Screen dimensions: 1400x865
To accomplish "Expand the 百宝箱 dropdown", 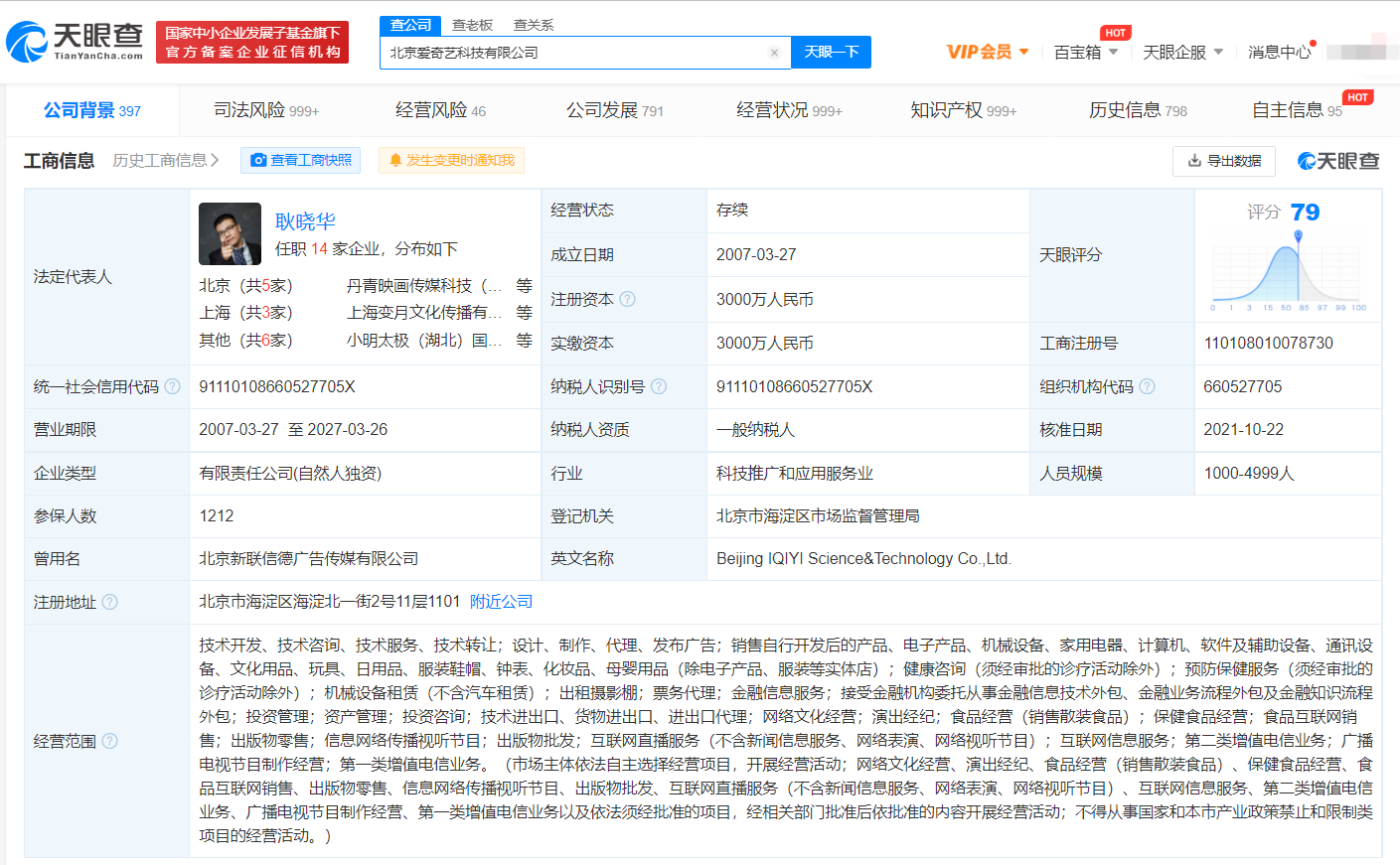I will 1086,53.
